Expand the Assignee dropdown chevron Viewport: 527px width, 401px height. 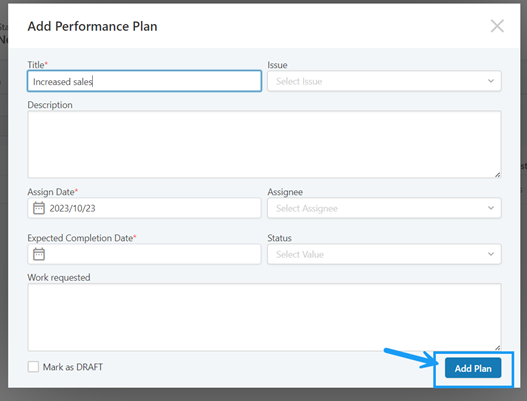(491, 208)
